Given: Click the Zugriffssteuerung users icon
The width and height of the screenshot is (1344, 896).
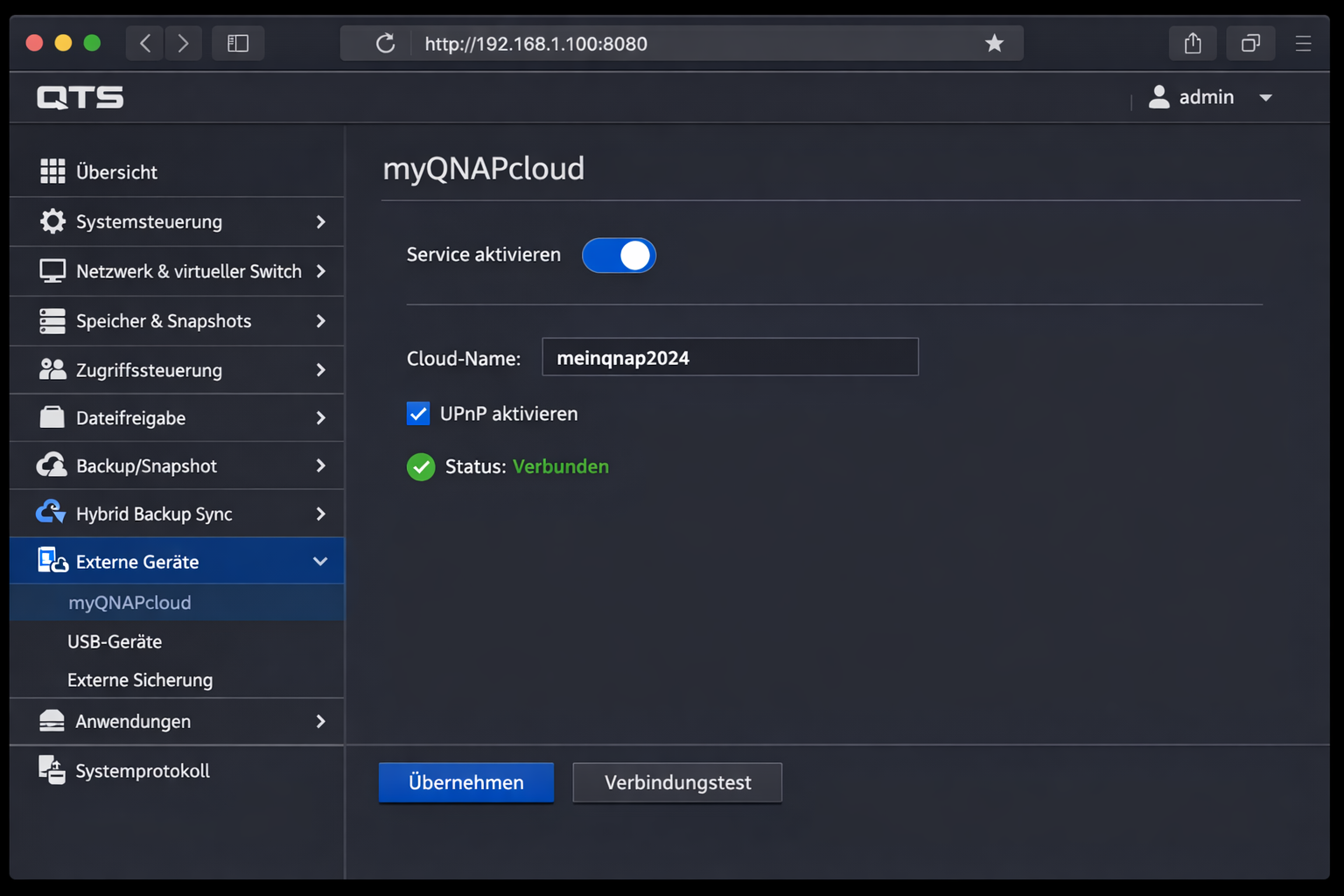Looking at the screenshot, I should point(52,369).
